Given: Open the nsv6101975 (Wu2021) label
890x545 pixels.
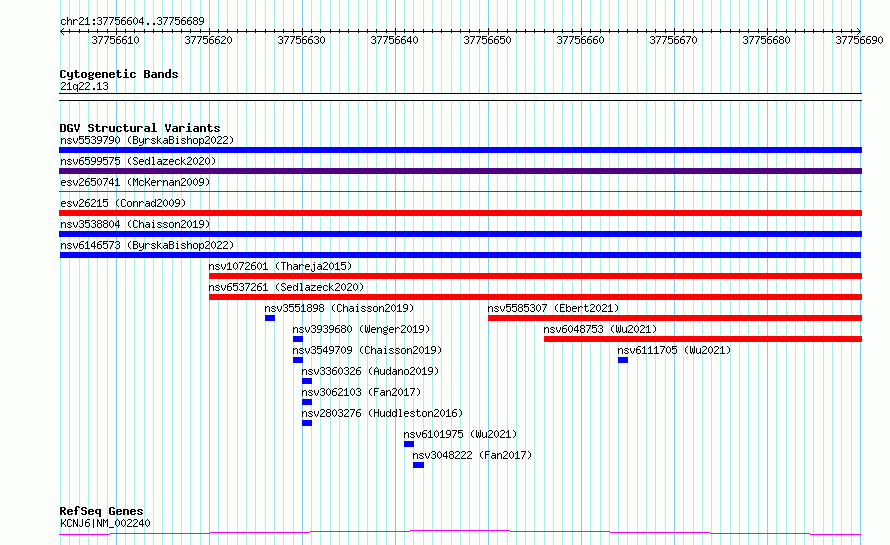Looking at the screenshot, I should [x=460, y=434].
